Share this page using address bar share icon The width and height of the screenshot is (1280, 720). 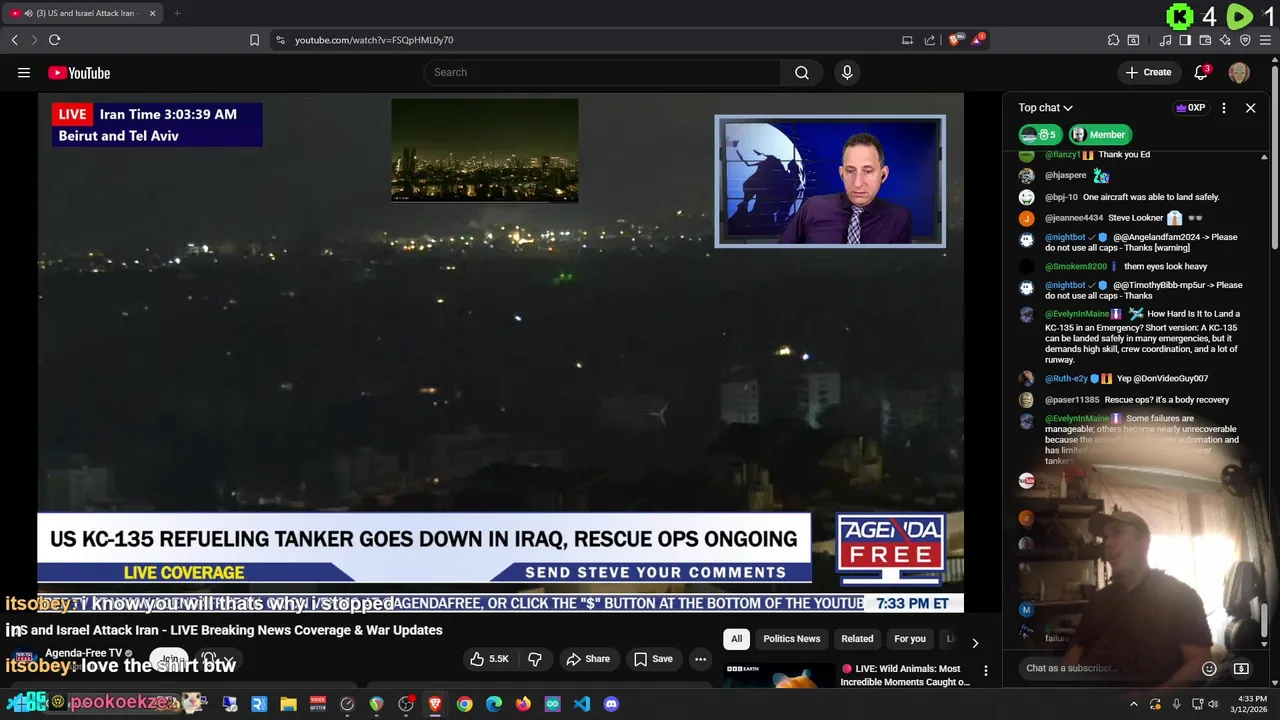(930, 40)
